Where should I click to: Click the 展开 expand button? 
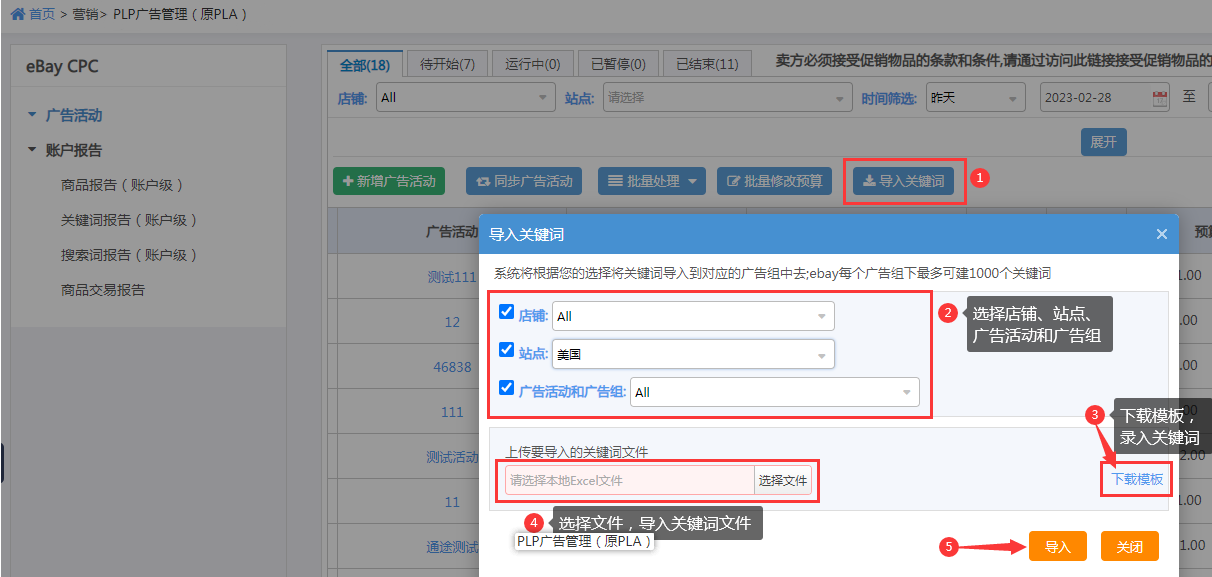[1103, 142]
